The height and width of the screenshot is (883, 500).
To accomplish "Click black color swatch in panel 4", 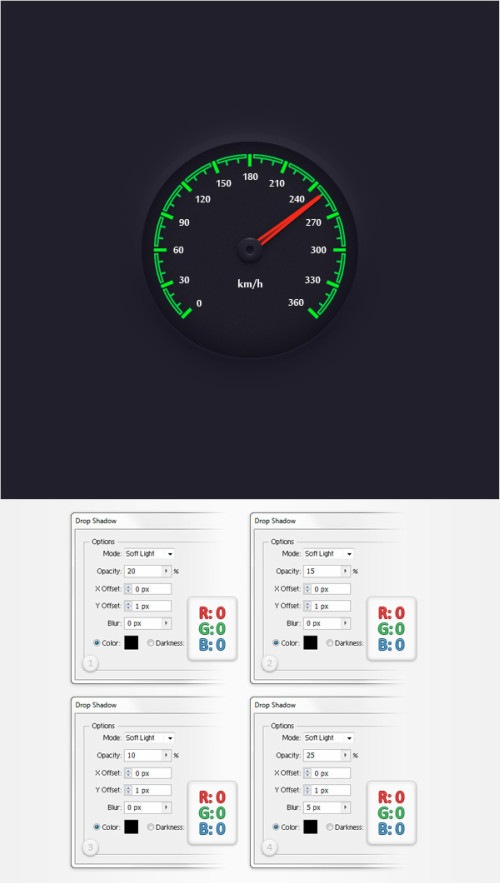I will coord(310,827).
